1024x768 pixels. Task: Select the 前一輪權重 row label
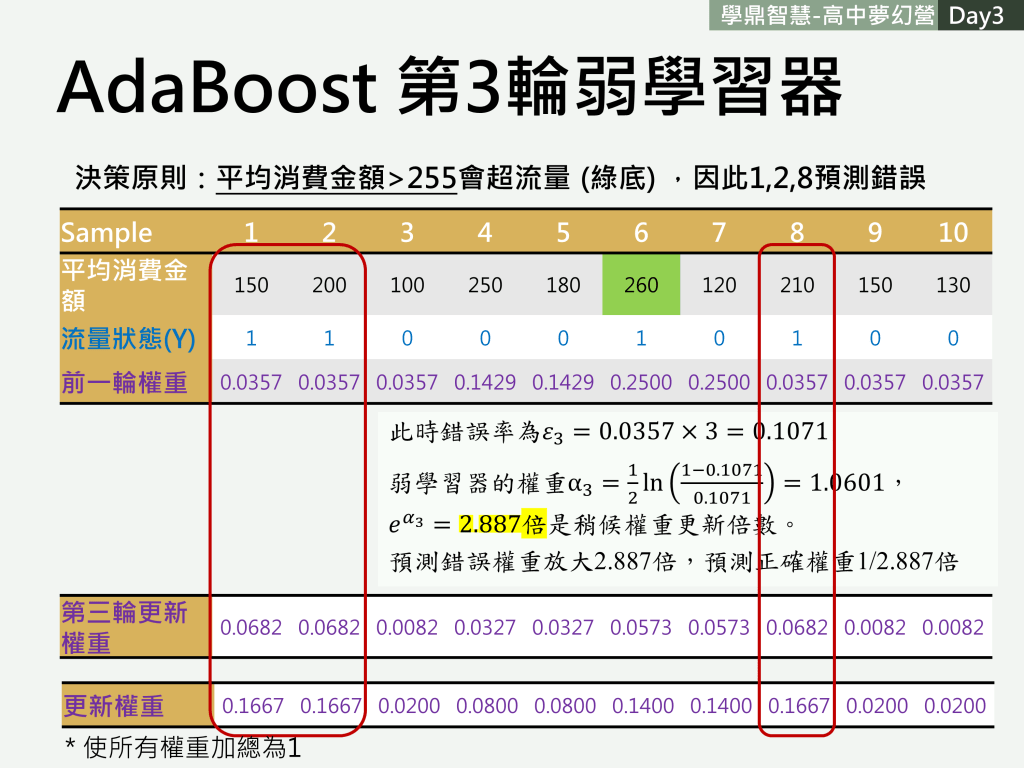click(125, 382)
